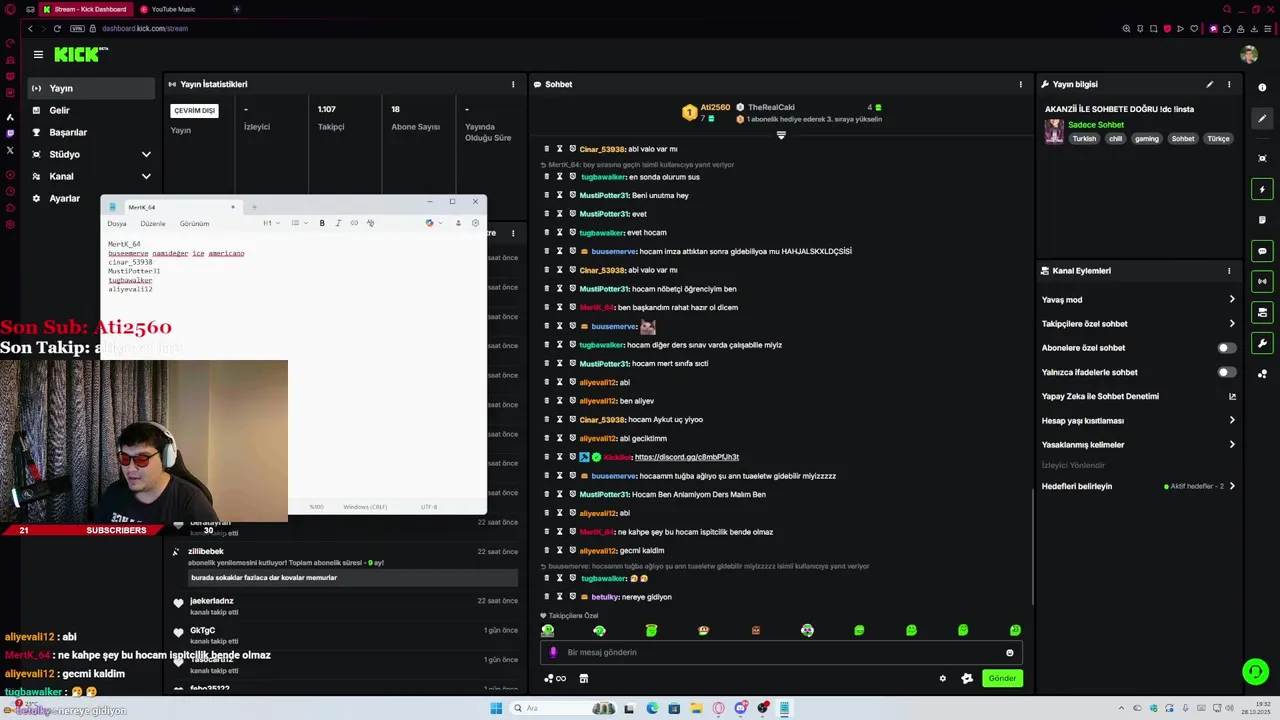Image resolution: width=1280 pixels, height=720 pixels.
Task: Switch to the YouTube Music browser tab
Action: coord(174,9)
